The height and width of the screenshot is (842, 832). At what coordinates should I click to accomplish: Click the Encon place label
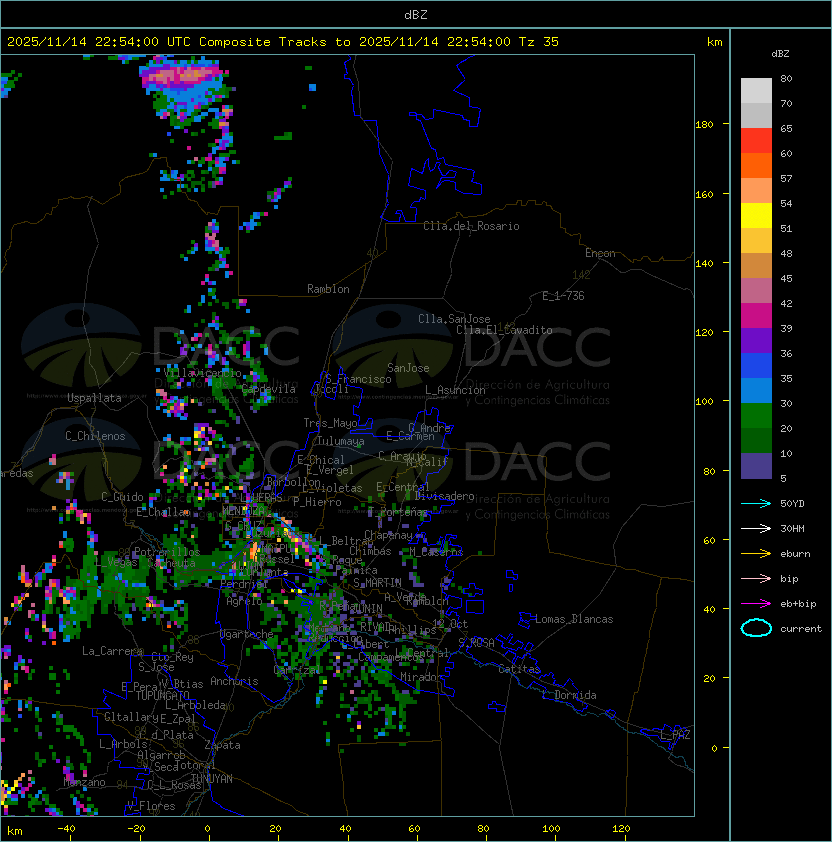tap(600, 253)
